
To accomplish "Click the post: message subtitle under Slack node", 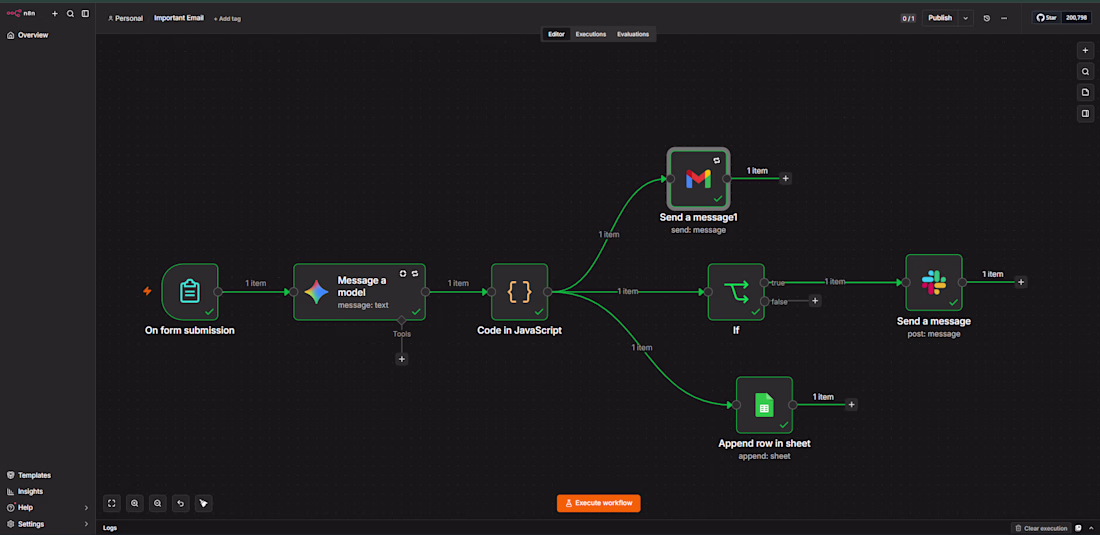I will tap(934, 334).
